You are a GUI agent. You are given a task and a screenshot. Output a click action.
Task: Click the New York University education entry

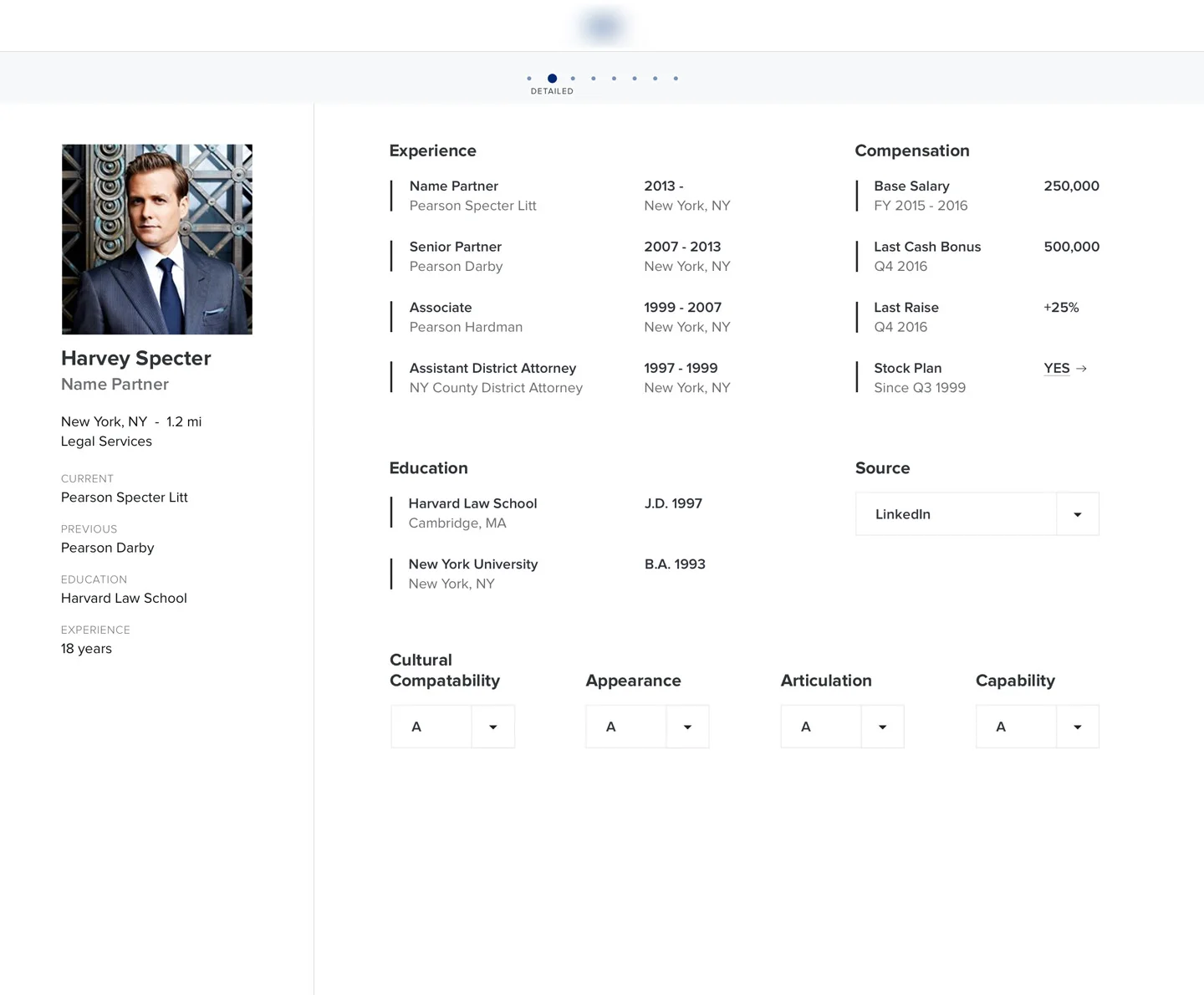click(473, 564)
